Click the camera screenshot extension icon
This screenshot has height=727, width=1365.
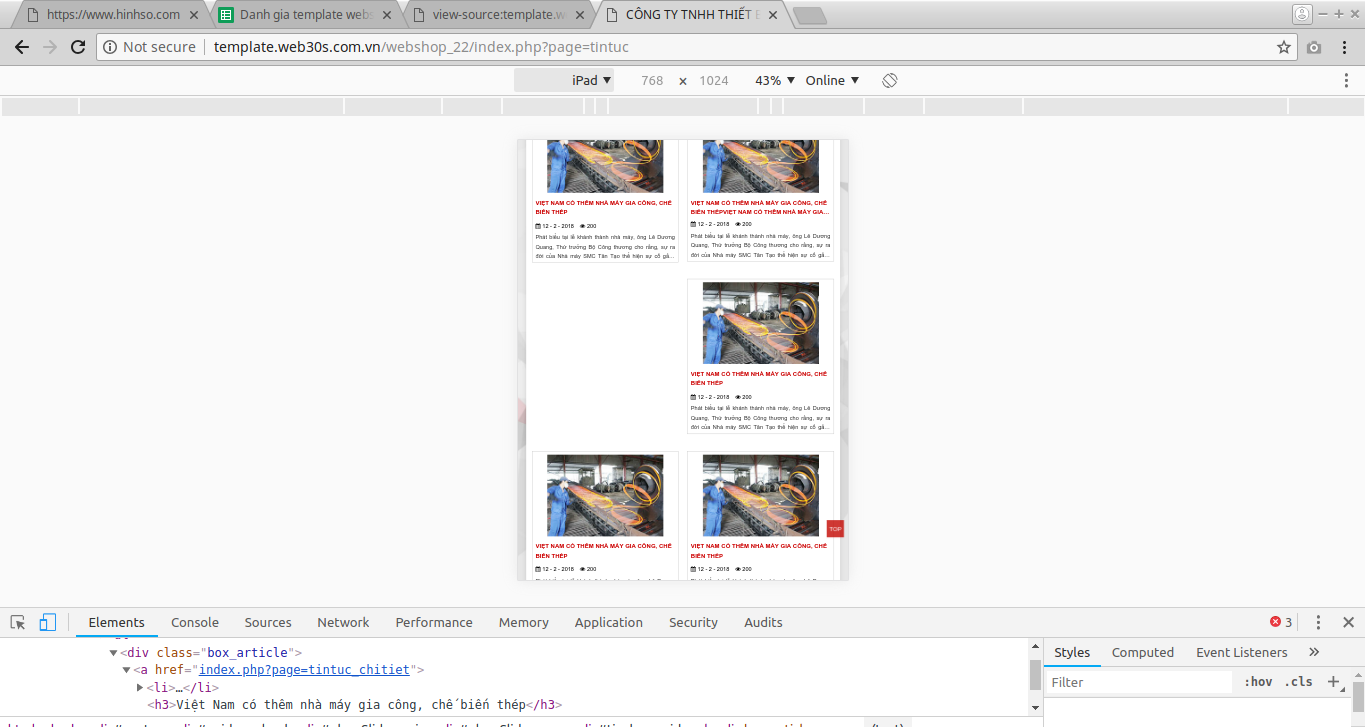1314,47
